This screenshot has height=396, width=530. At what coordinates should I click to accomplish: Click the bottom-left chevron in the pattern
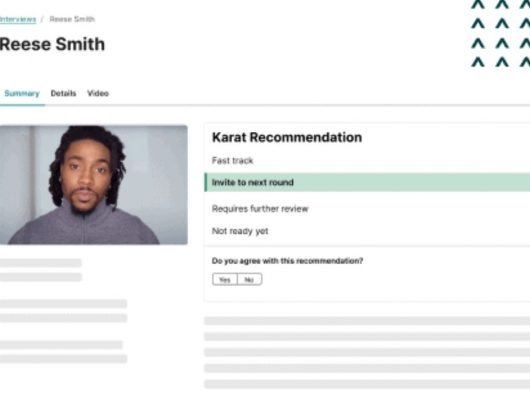(478, 62)
